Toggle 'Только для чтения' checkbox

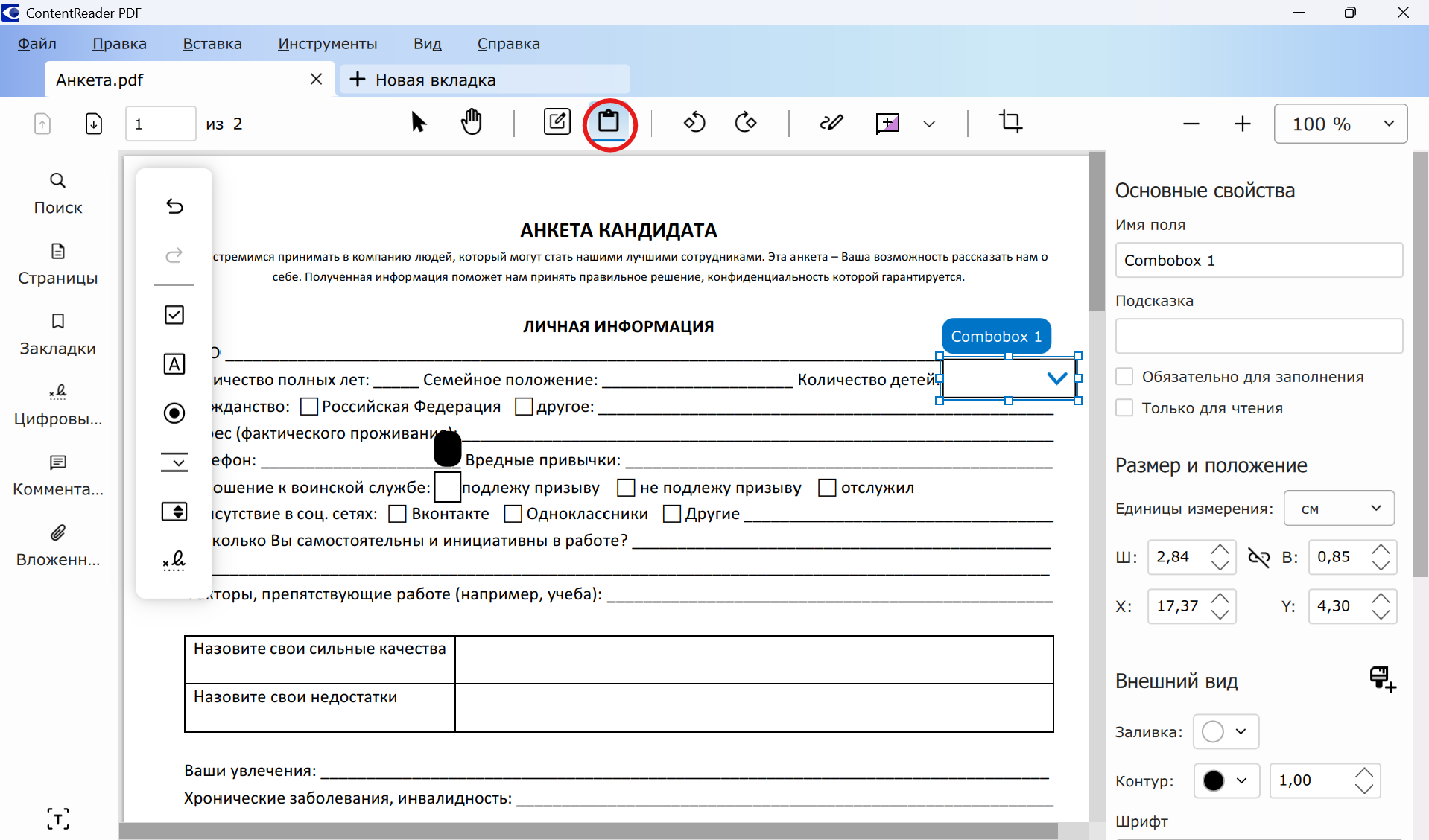point(1124,408)
